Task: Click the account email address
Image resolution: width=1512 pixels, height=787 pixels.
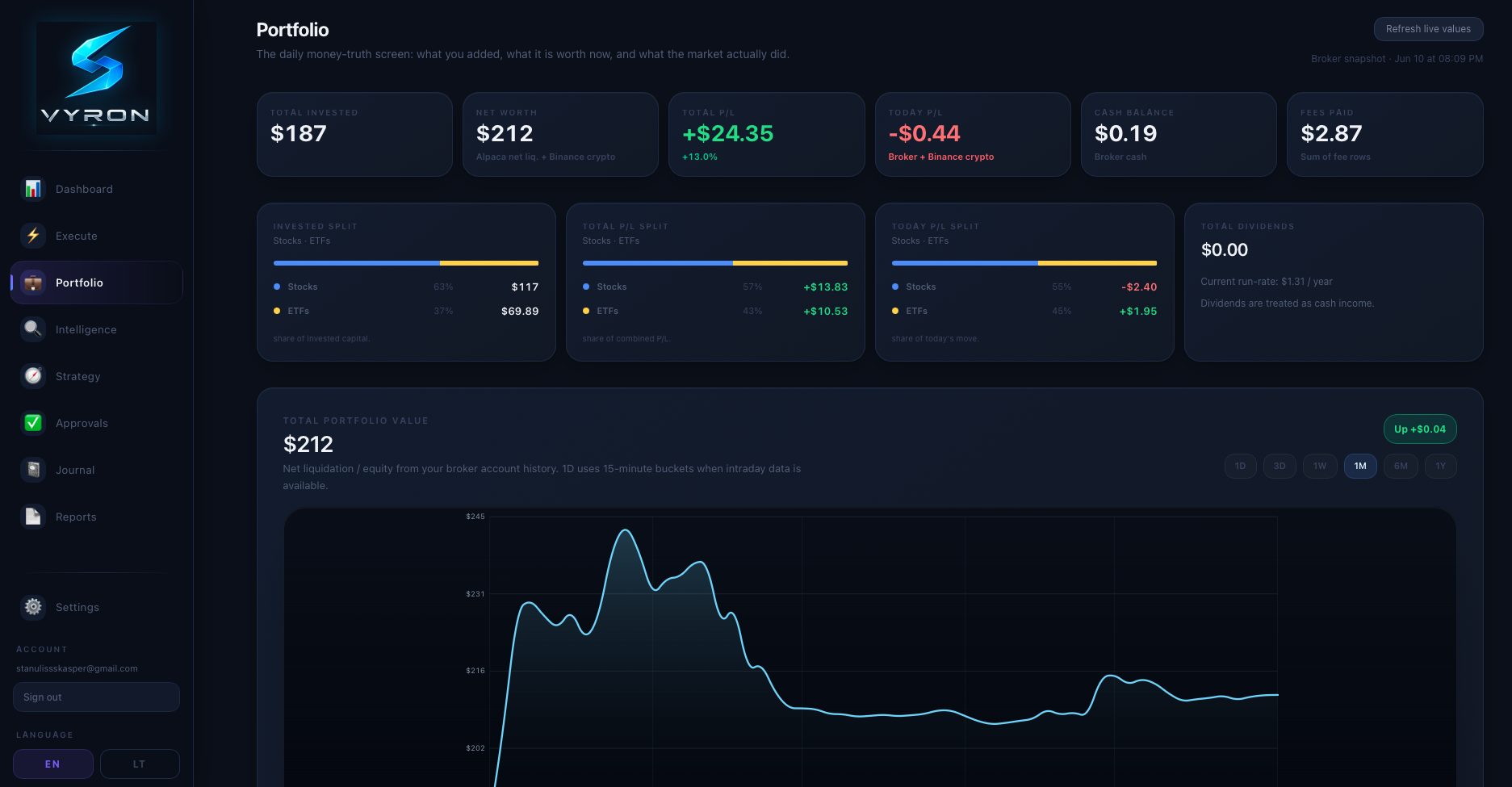Action: pos(77,668)
